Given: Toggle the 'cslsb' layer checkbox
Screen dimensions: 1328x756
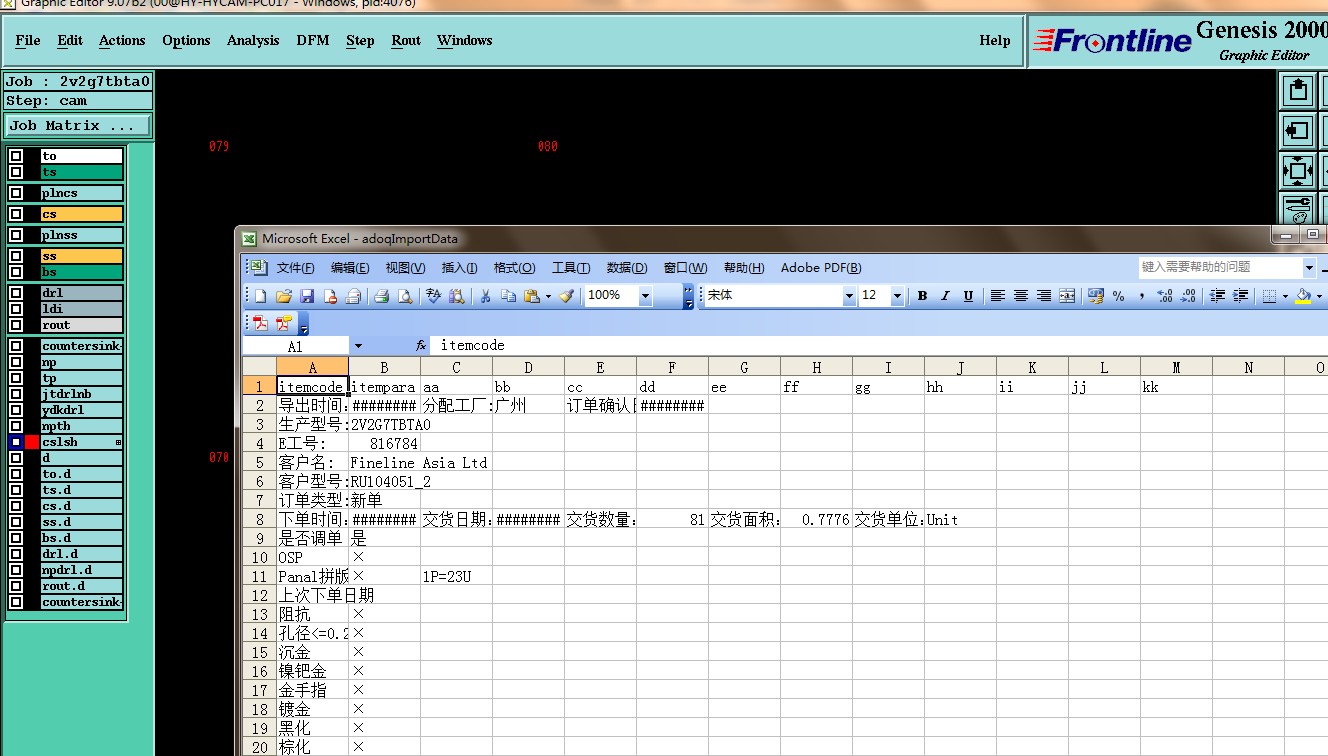Looking at the screenshot, I should (x=16, y=442).
